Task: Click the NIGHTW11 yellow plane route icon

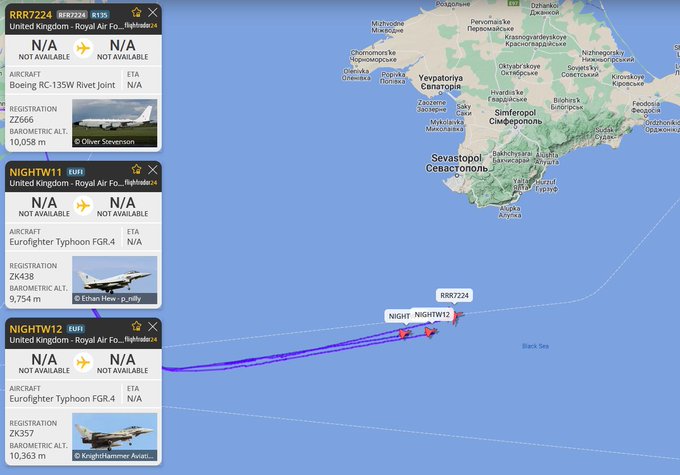Action: tap(83, 205)
